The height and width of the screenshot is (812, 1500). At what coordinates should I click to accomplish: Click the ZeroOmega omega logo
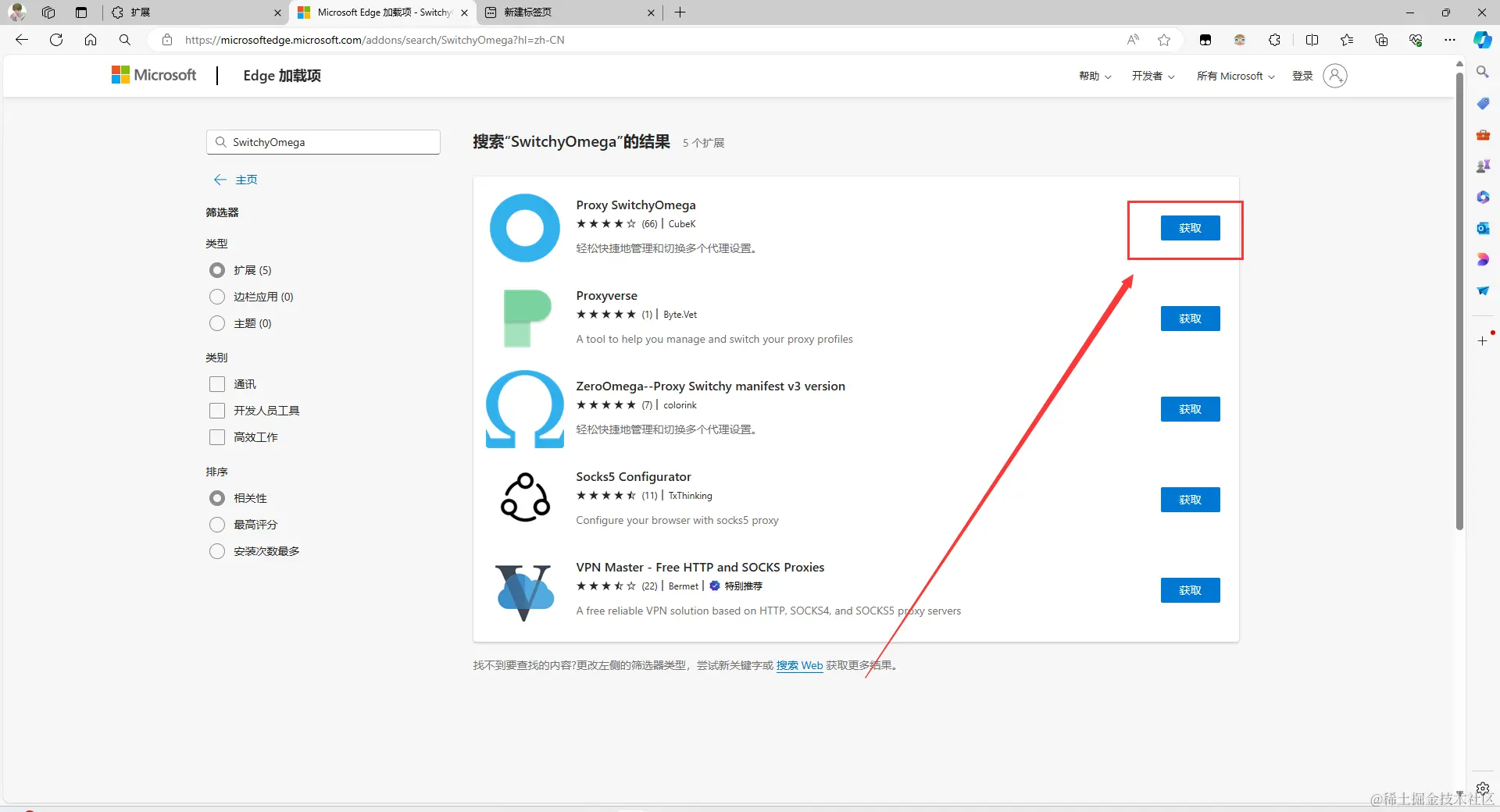(x=525, y=409)
